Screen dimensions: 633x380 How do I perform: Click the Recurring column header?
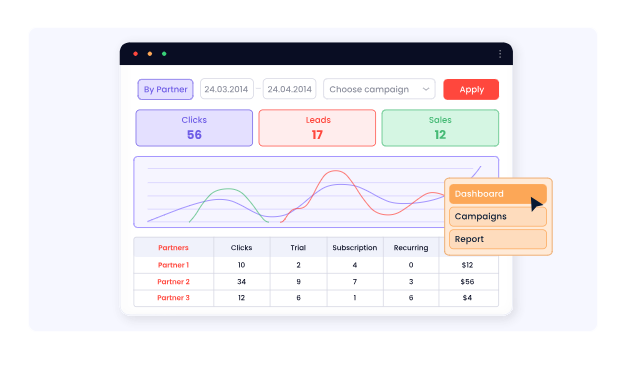coord(411,248)
